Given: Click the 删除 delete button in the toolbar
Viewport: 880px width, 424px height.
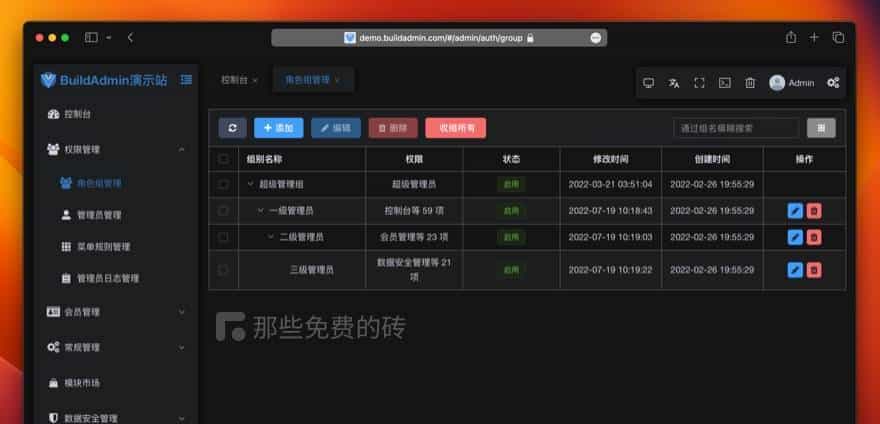Looking at the screenshot, I should [393, 128].
